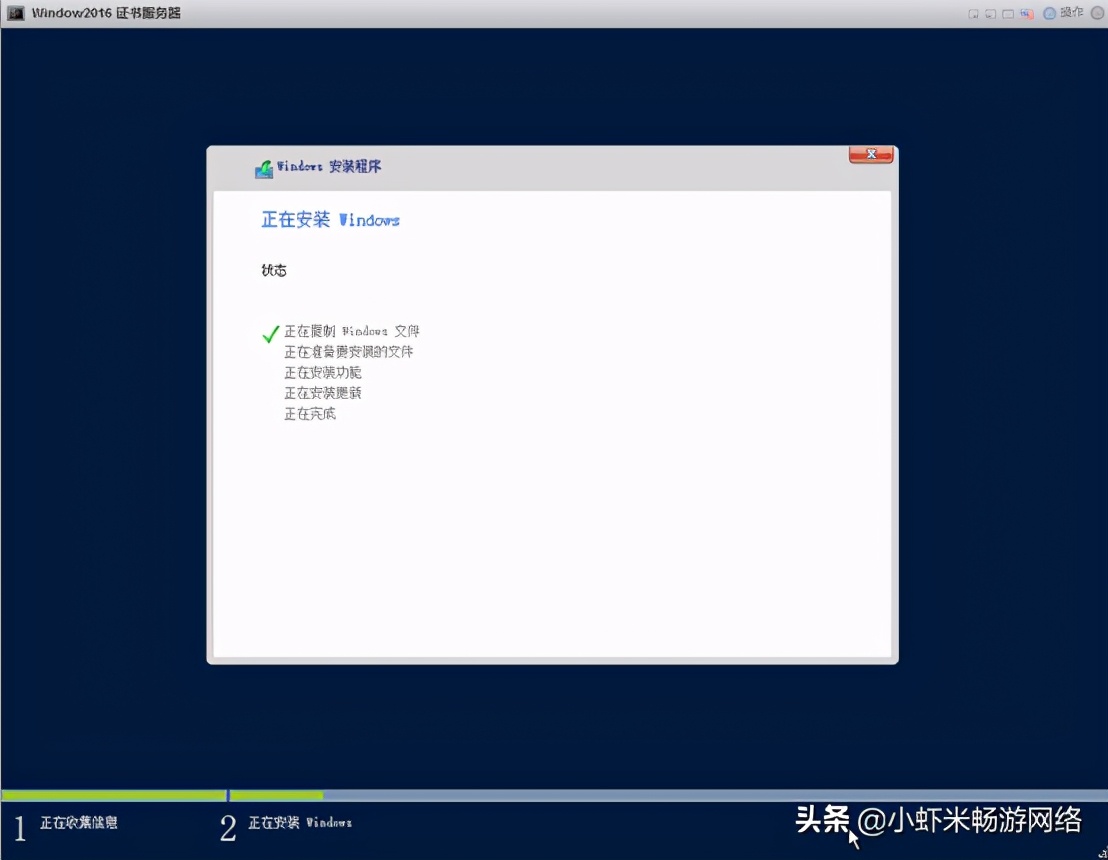Select the 正在完成 status line
The image size is (1108, 860).
(x=310, y=413)
